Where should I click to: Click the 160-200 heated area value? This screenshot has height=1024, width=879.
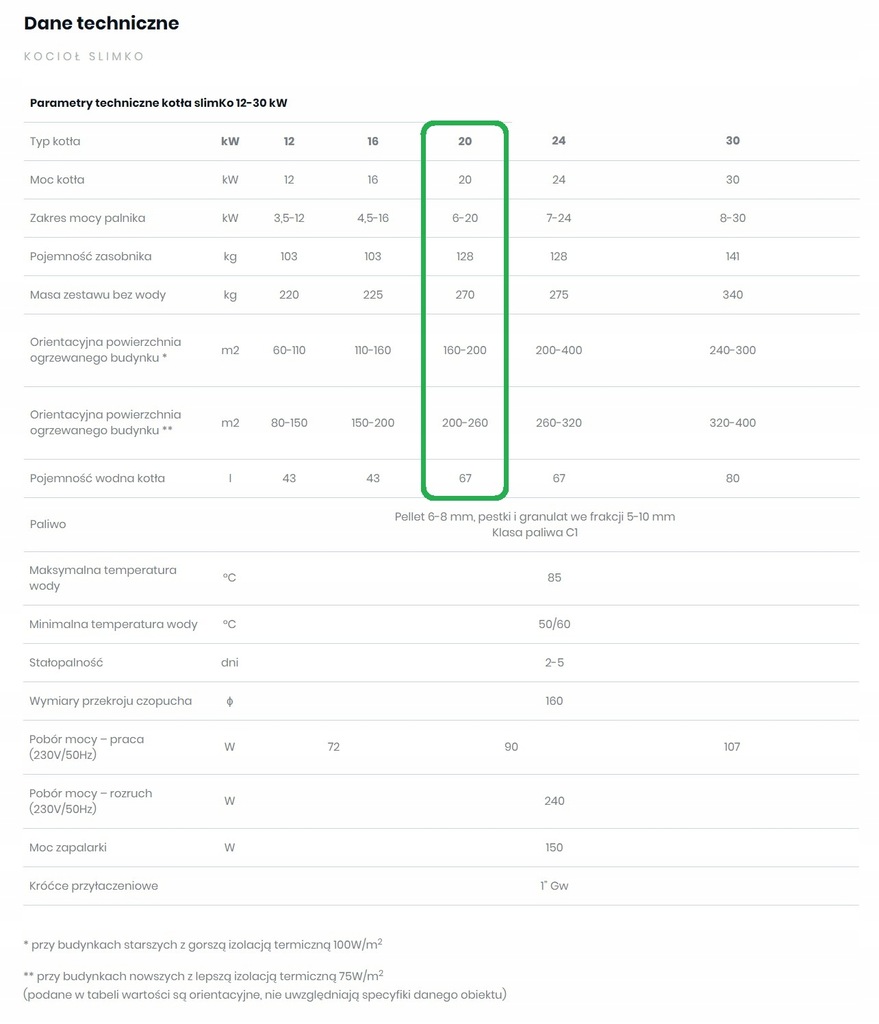(465, 350)
